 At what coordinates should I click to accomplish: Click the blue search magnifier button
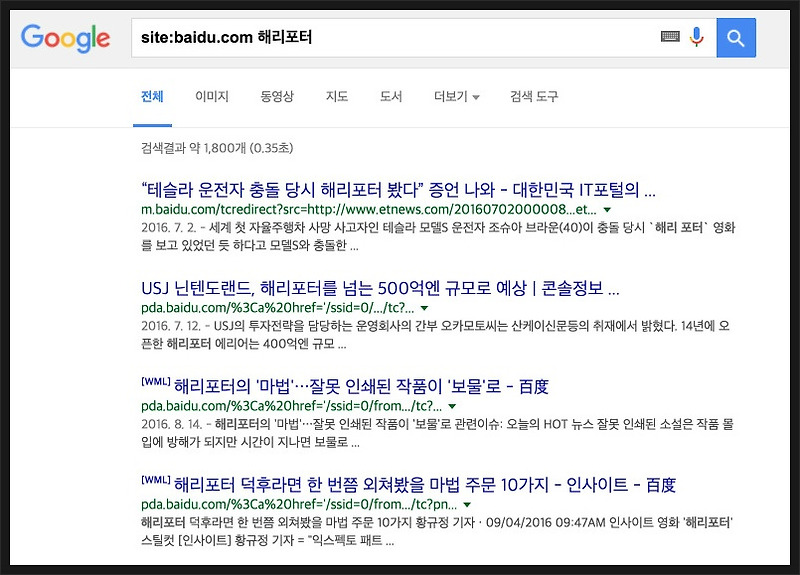pyautogui.click(x=736, y=38)
